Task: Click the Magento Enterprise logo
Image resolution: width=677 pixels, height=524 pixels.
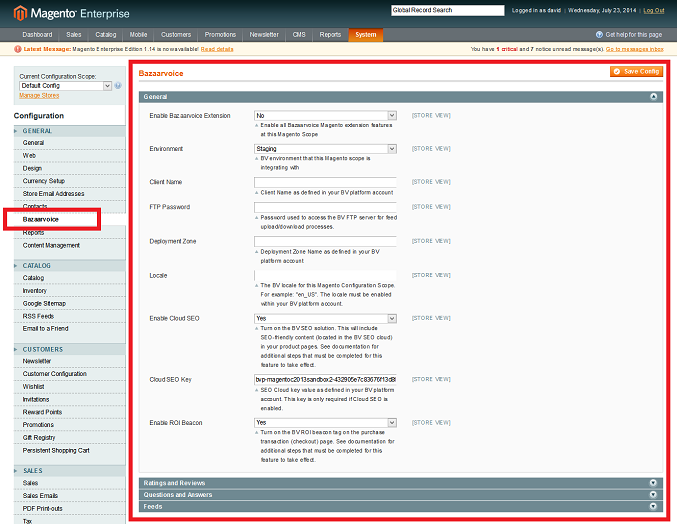Action: pos(72,13)
